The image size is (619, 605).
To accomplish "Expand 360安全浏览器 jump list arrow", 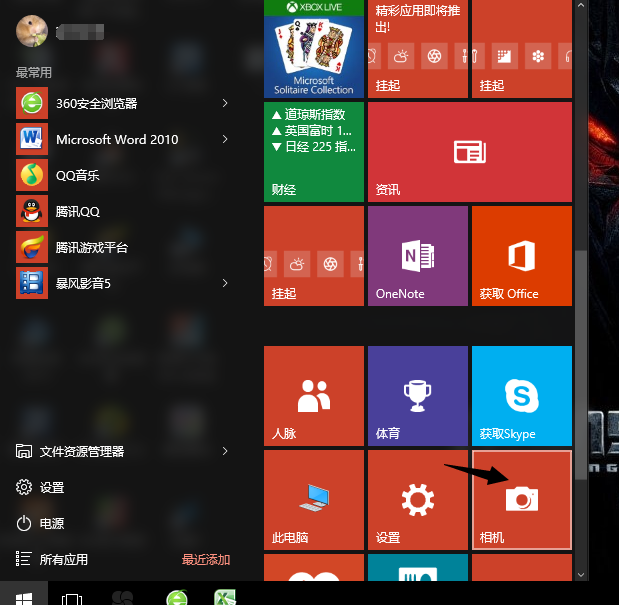I will 225,103.
